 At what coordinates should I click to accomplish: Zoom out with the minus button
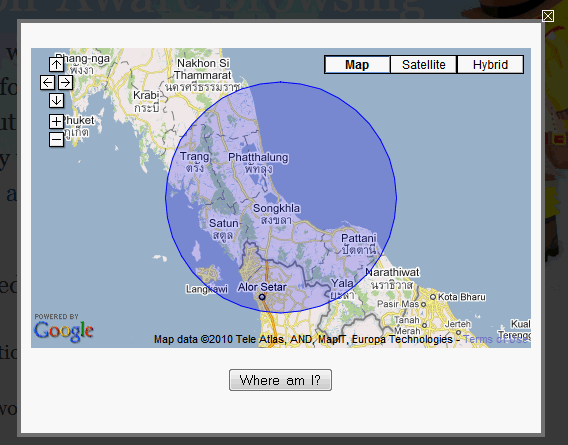coord(56,140)
